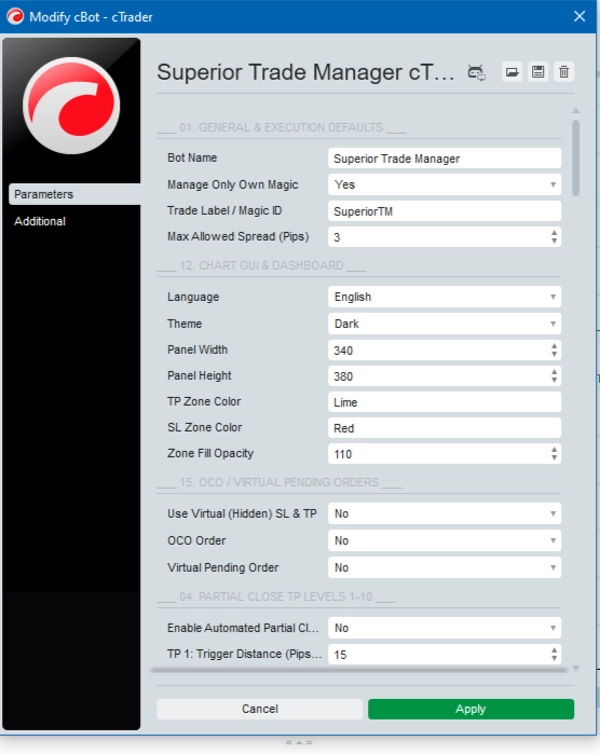Decrease Zone Fill Opacity with down arrow
This screenshot has width=600, height=754.
click(554, 458)
